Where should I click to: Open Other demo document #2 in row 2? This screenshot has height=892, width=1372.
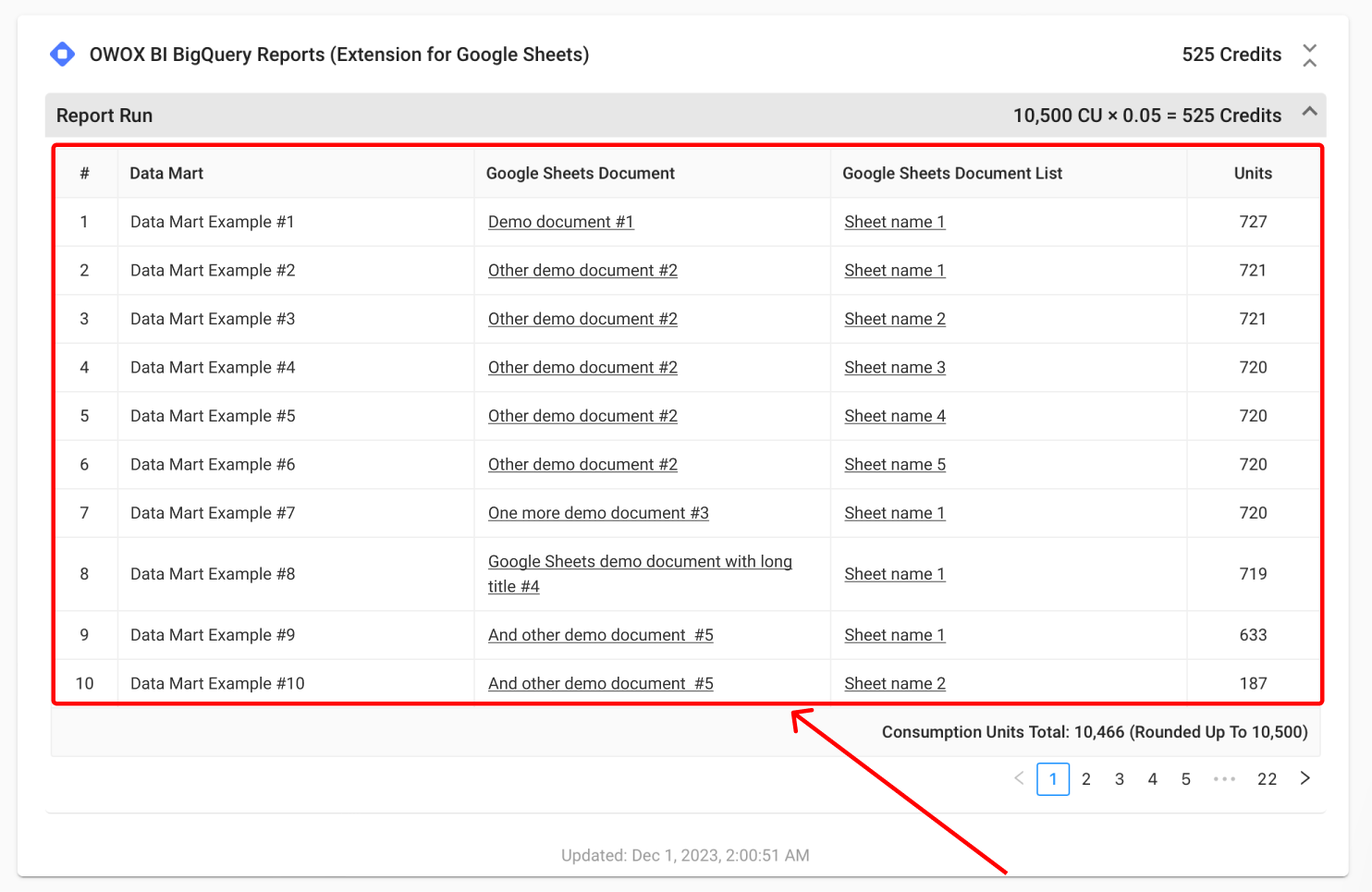click(582, 271)
